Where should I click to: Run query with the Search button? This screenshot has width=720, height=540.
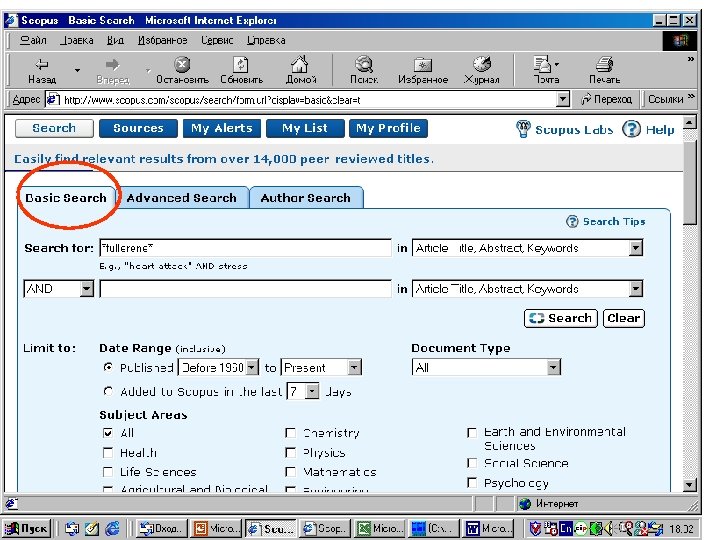click(x=561, y=318)
